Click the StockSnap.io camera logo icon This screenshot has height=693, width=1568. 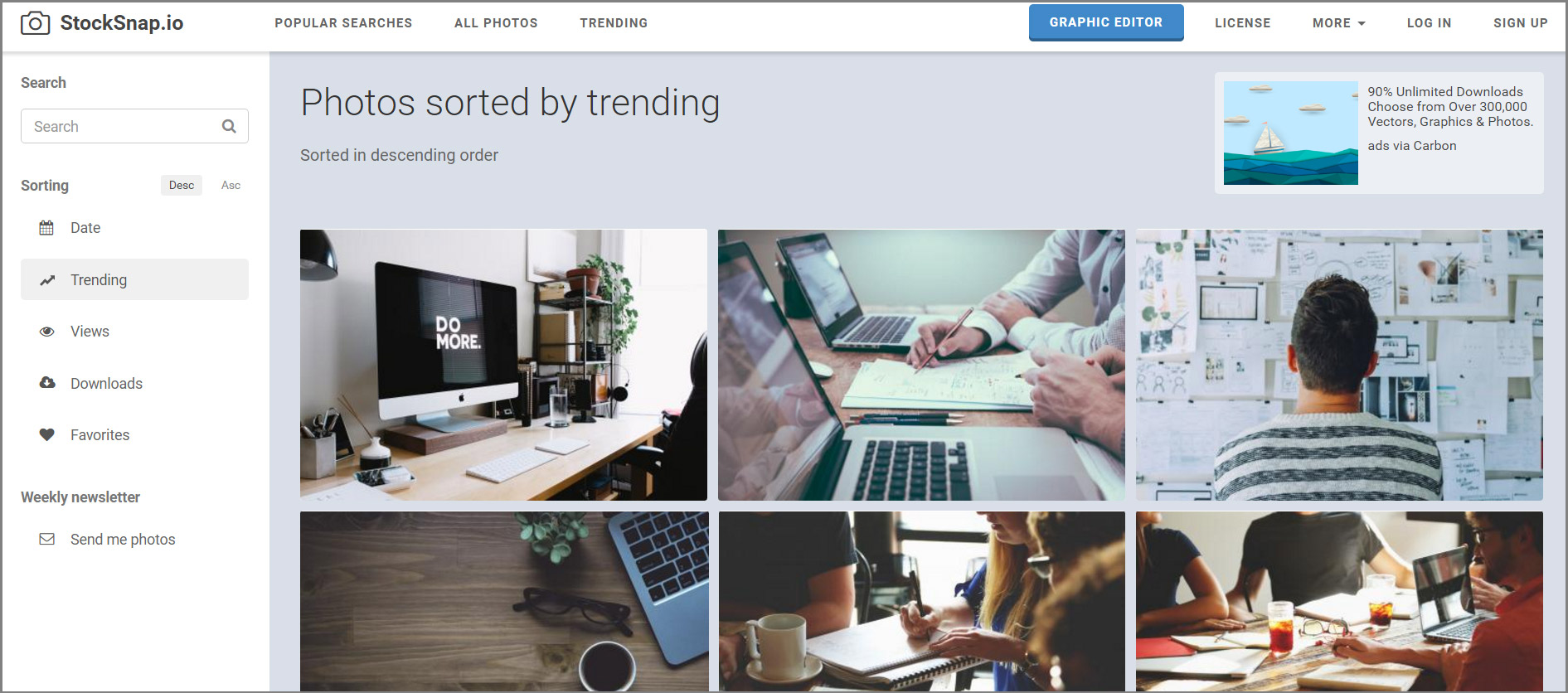pyautogui.click(x=35, y=23)
